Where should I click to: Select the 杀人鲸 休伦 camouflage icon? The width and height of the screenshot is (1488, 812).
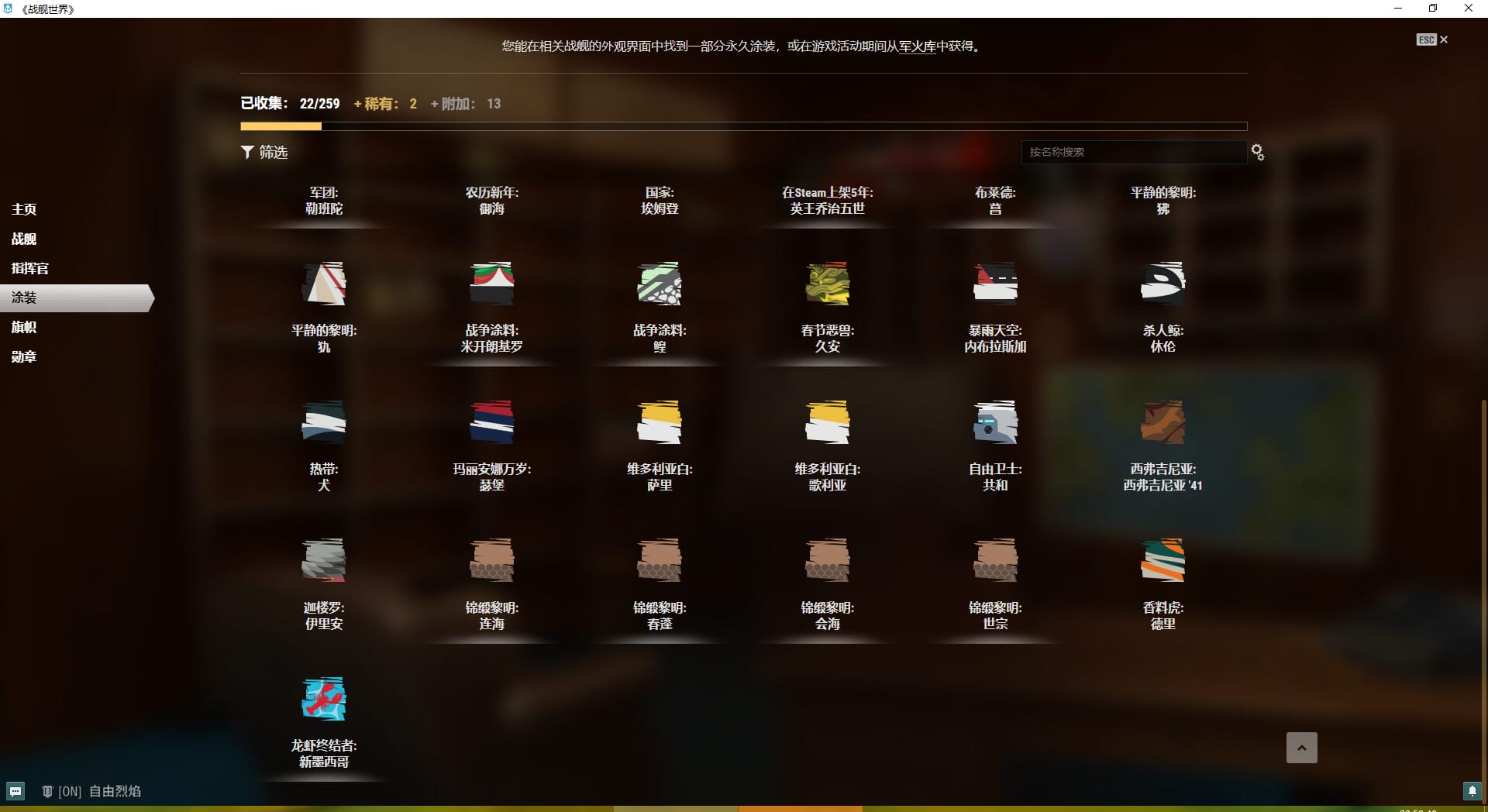1162,284
